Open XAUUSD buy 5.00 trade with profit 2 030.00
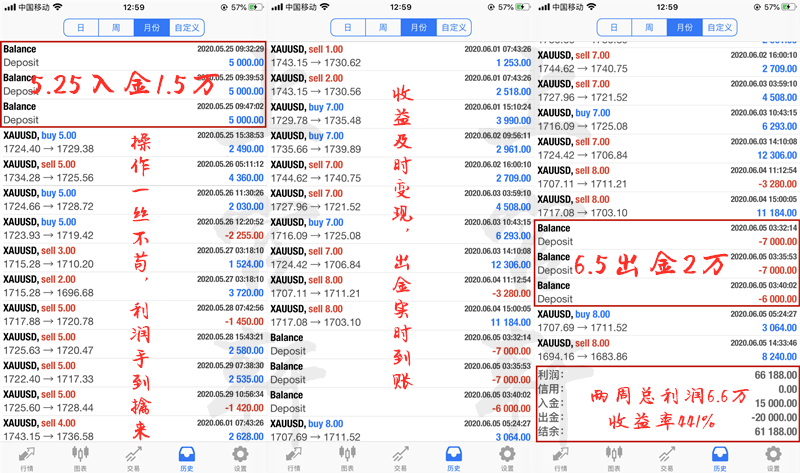 point(133,200)
